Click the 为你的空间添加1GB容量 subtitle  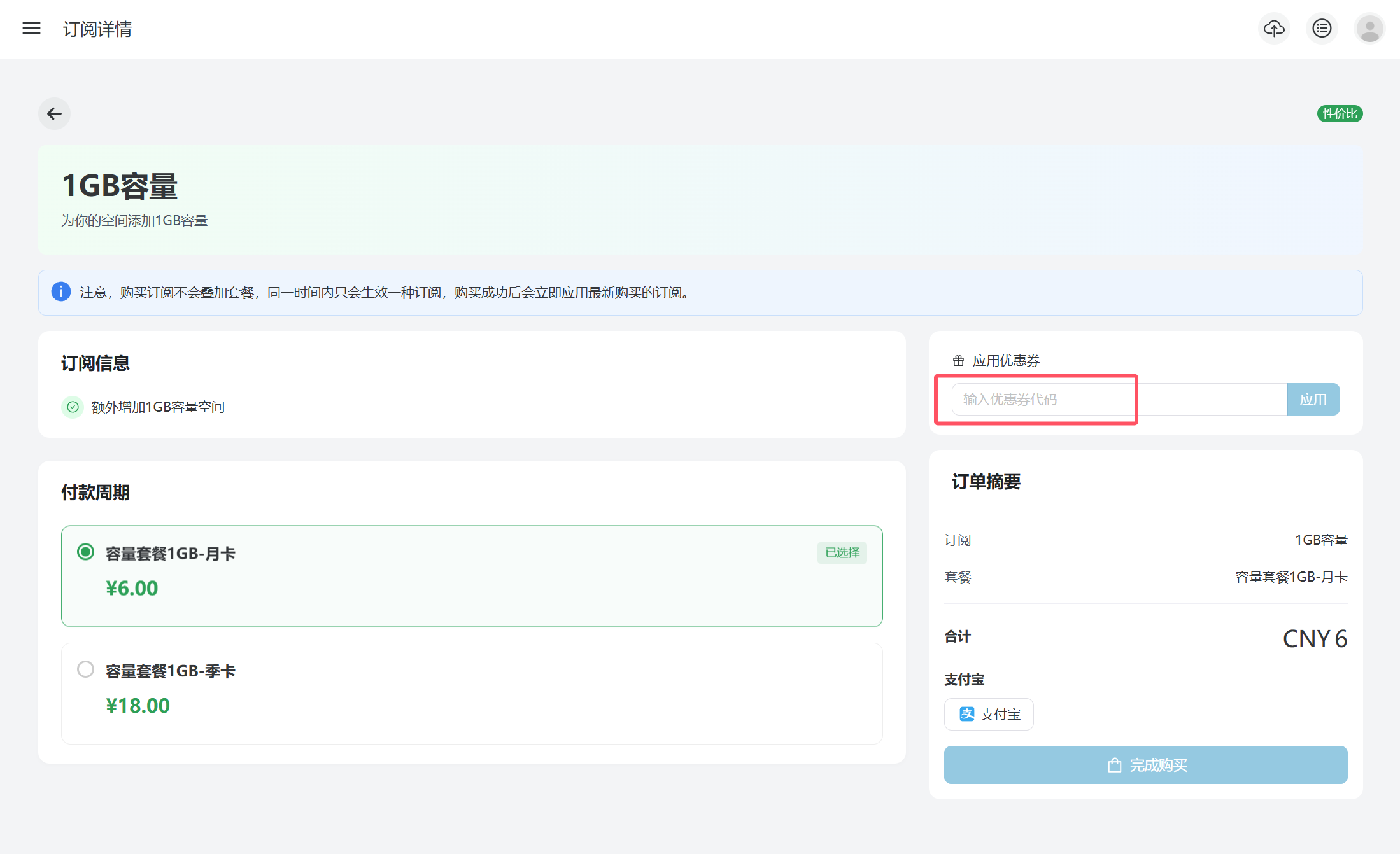tap(134, 221)
